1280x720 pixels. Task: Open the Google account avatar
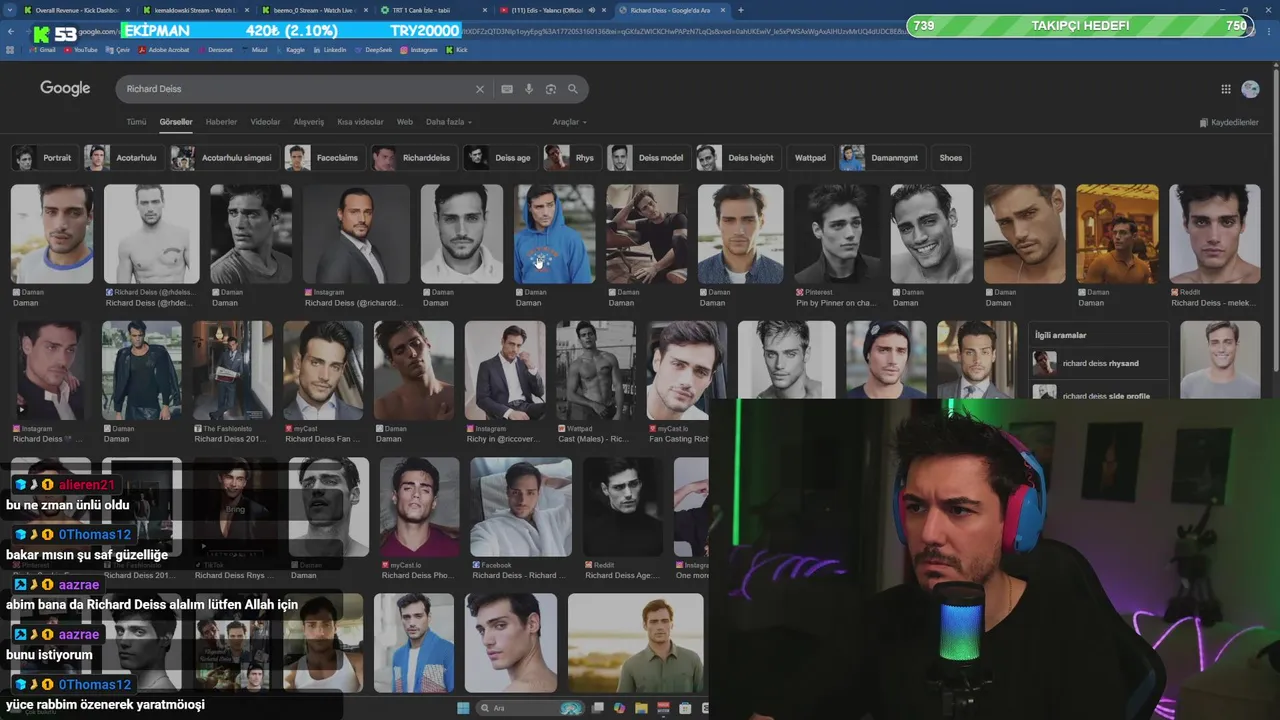1250,89
